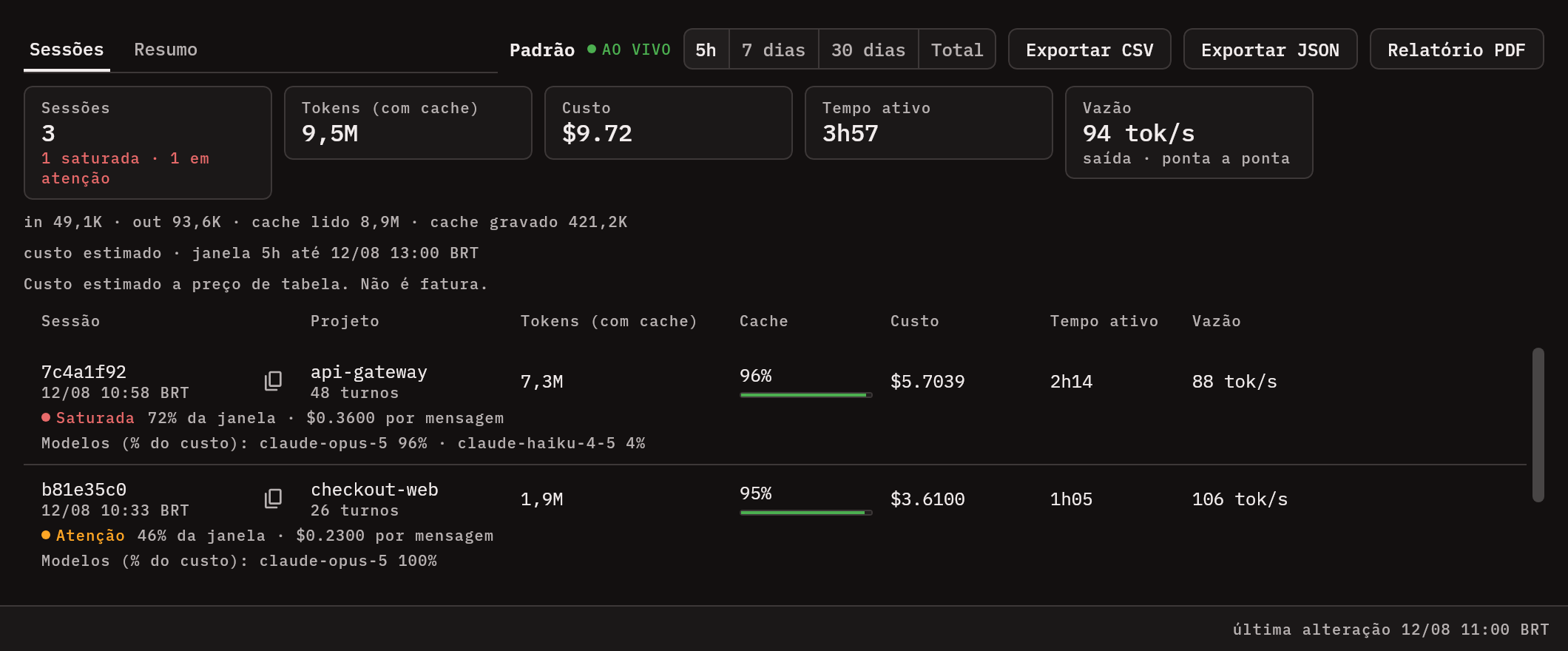Export data with Exportar JSON
Viewport: 1568px width, 651px height.
1270,50
